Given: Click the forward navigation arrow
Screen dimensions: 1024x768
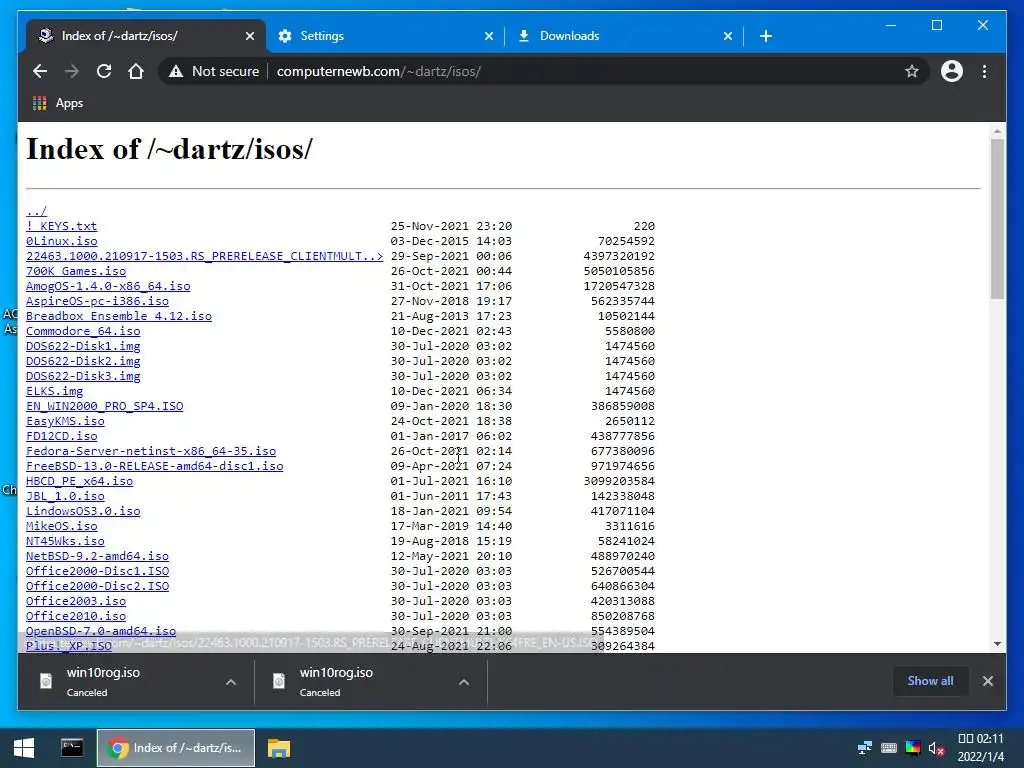Looking at the screenshot, I should coord(72,71).
